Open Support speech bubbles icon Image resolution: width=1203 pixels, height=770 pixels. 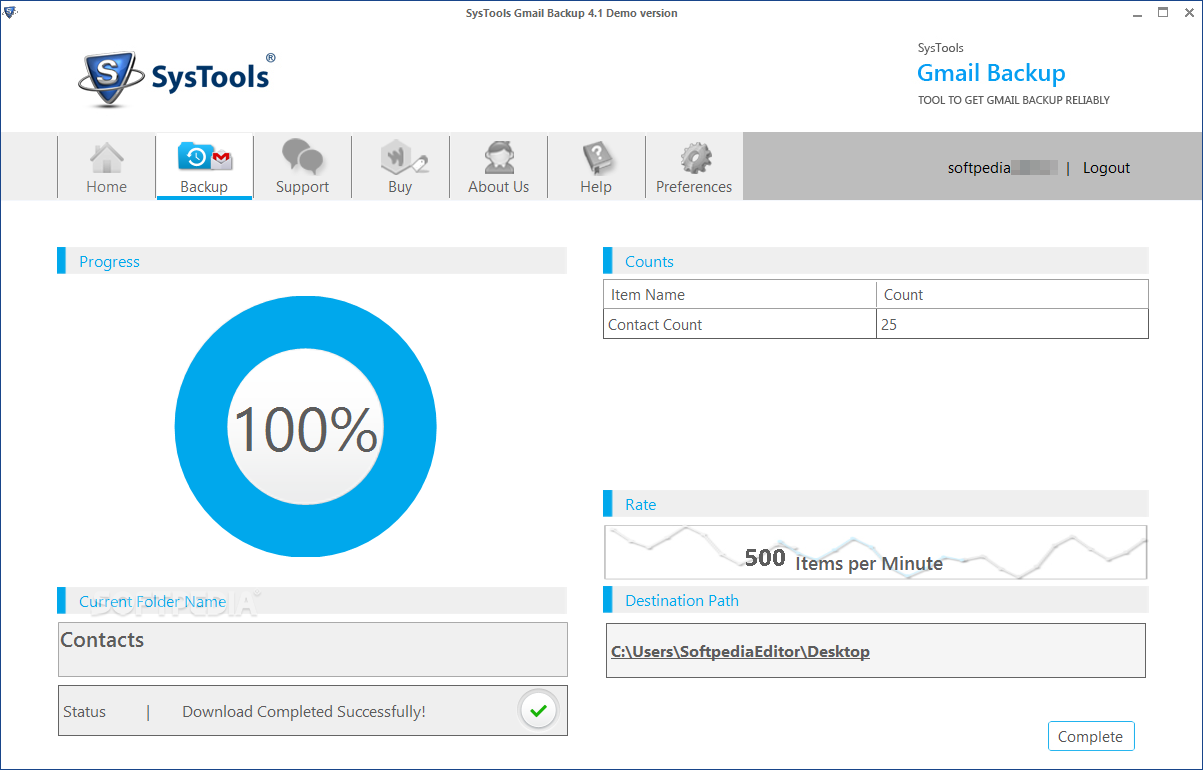302,158
